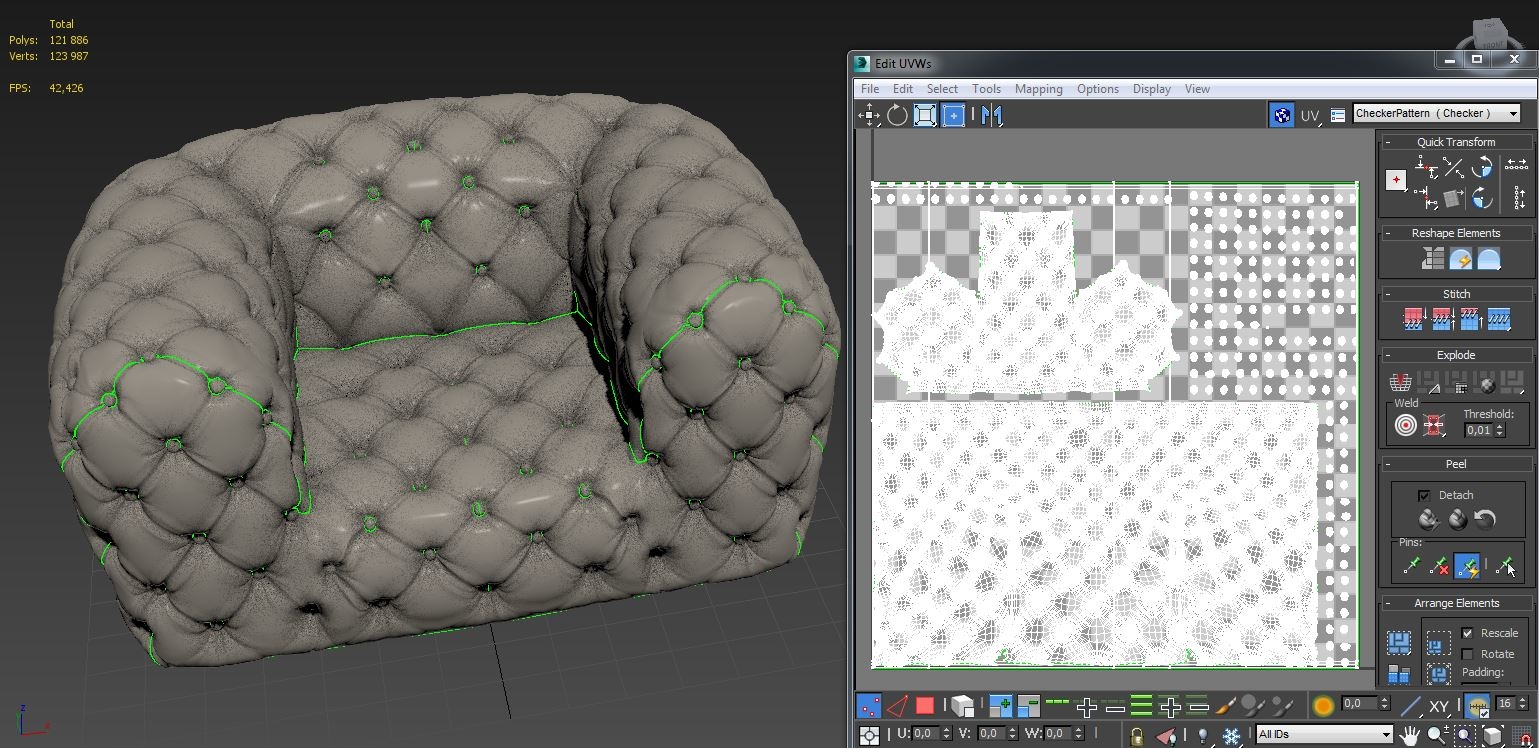Image resolution: width=1539 pixels, height=748 pixels.
Task: Click Space Horizontal icon in Quick Transform
Action: (1517, 165)
